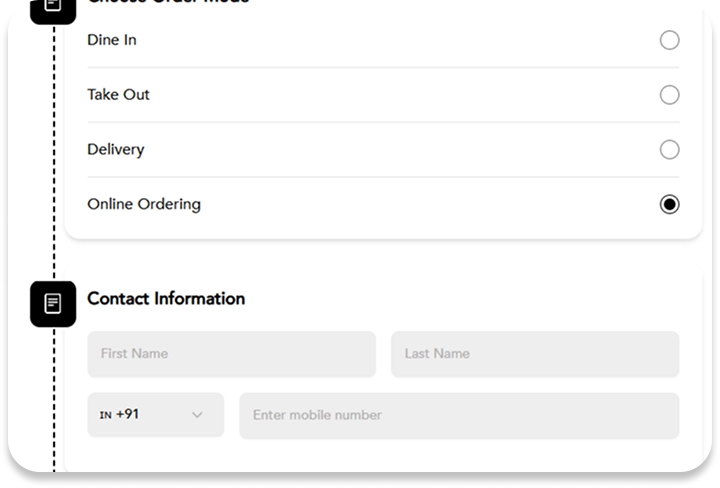
Task: Choose the Delivery radio button
Action: [x=669, y=150]
